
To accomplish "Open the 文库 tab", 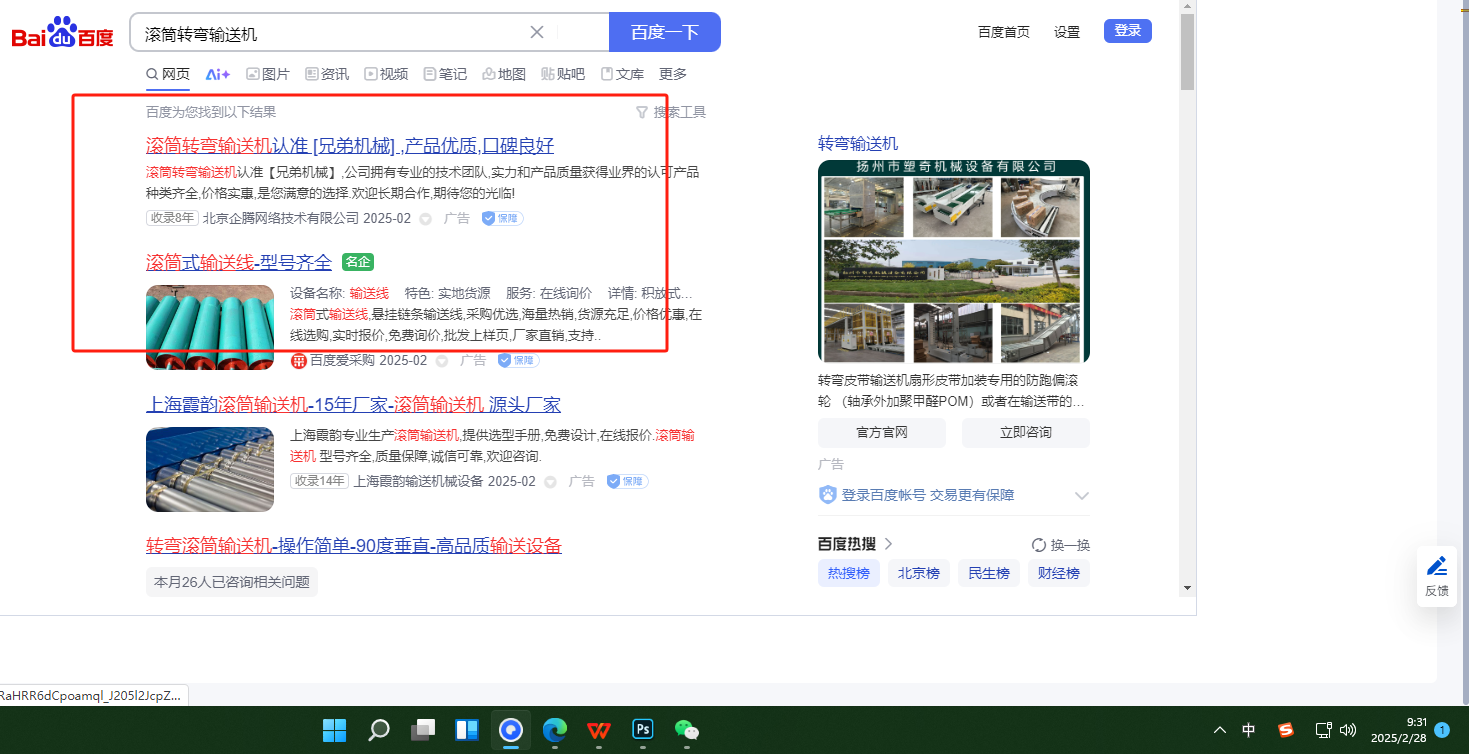I will click(622, 74).
